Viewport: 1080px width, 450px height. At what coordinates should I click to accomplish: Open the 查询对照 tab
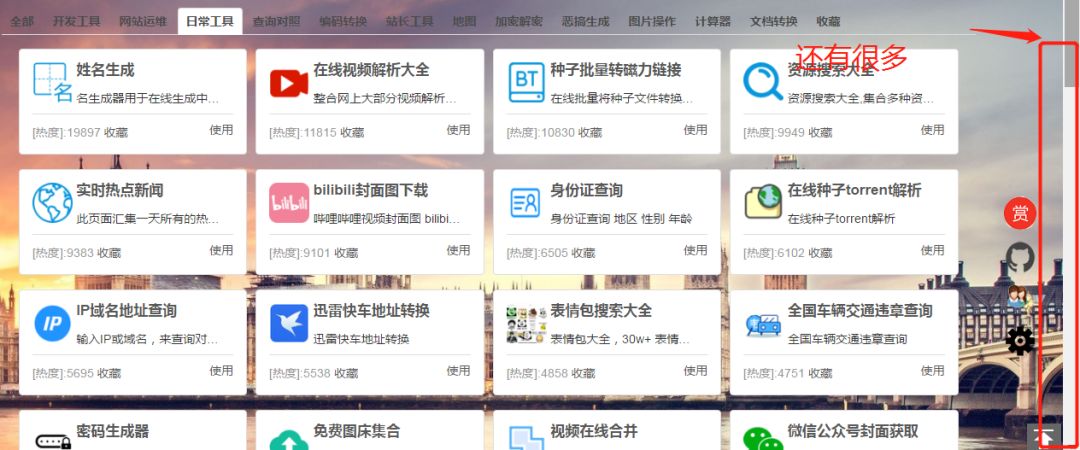[276, 21]
